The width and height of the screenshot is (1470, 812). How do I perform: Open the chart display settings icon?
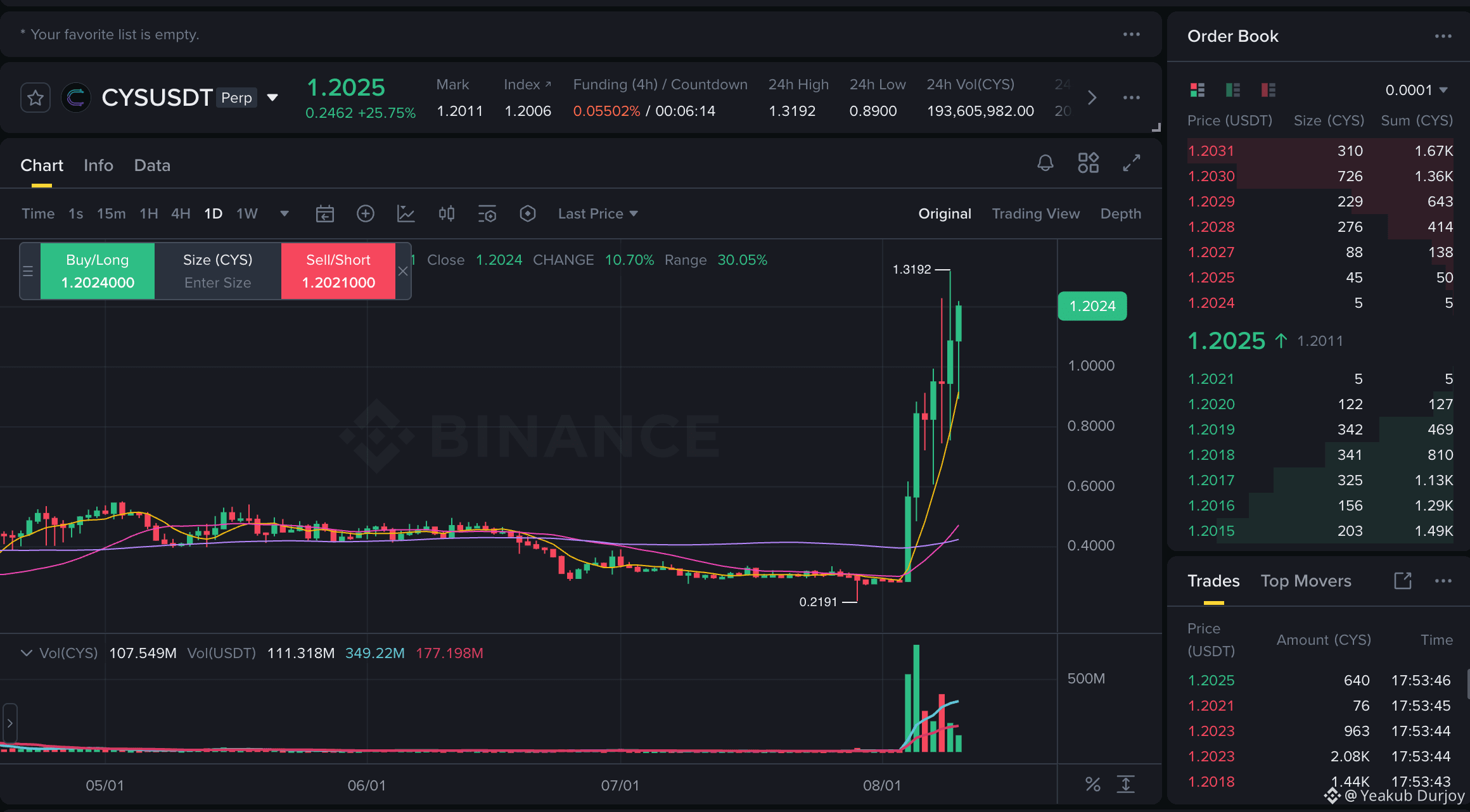[487, 214]
